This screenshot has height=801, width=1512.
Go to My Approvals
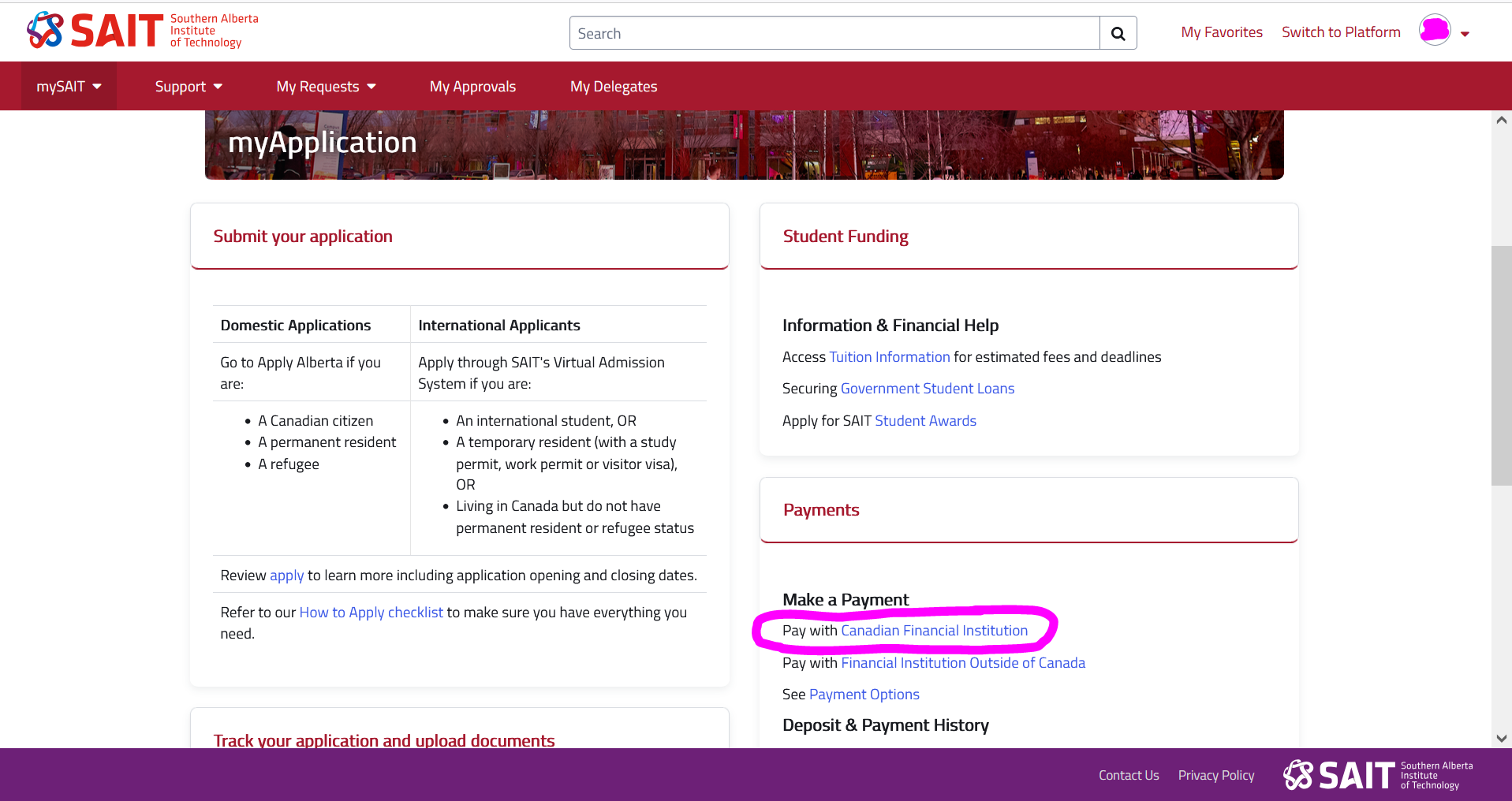click(472, 87)
